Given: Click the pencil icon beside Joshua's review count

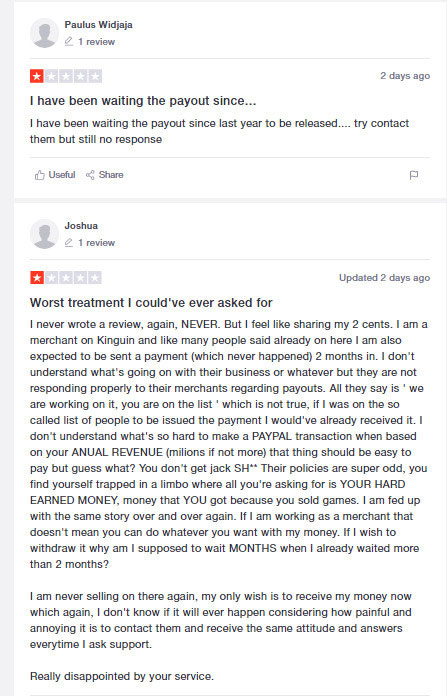Looking at the screenshot, I should coord(69,243).
